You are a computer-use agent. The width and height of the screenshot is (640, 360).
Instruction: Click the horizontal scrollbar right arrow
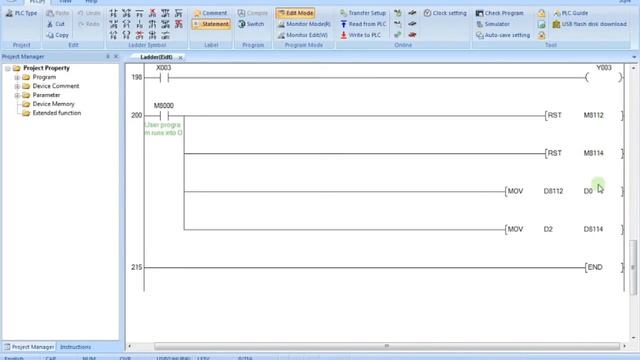coord(624,346)
